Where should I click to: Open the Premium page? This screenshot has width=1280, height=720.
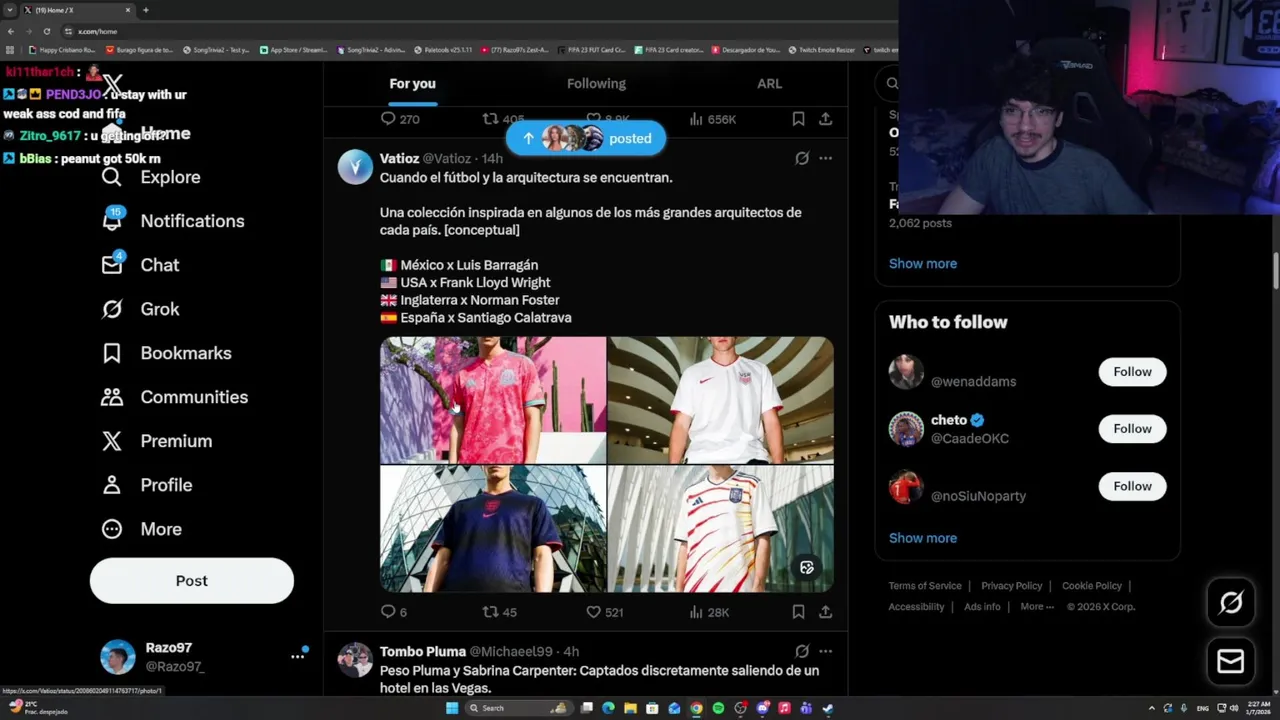[x=156, y=441]
